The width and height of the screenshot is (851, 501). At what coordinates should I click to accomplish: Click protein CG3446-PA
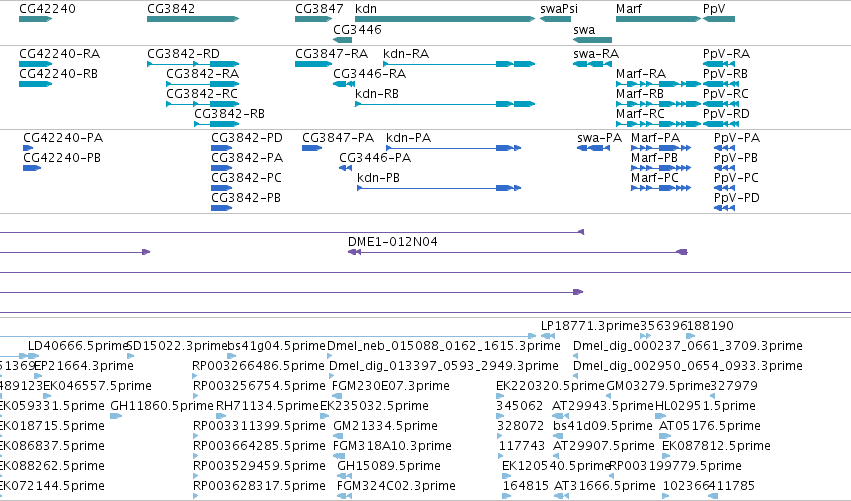pos(346,168)
